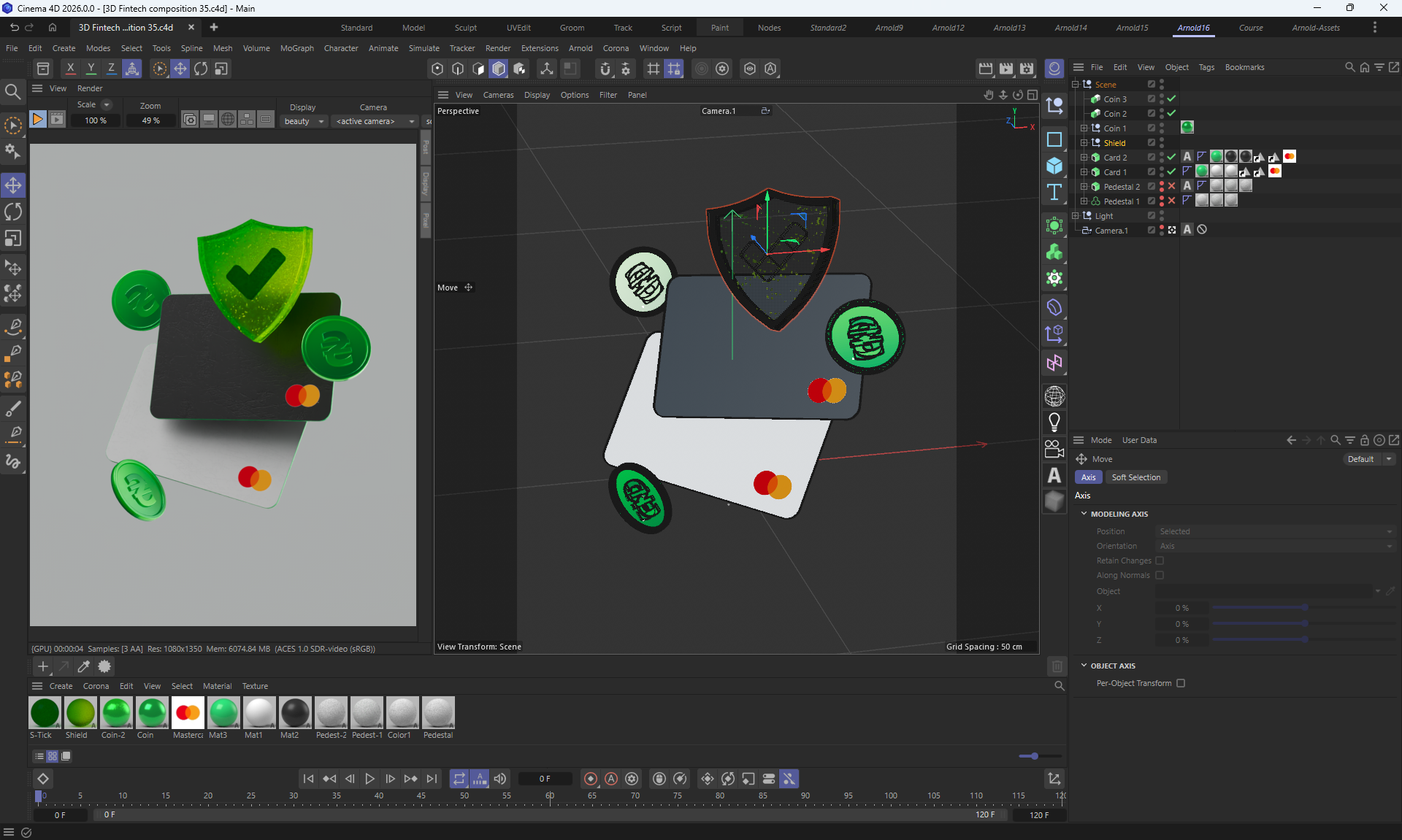1402x840 pixels.
Task: Click the Light bulb object icon
Action: (x=1054, y=422)
